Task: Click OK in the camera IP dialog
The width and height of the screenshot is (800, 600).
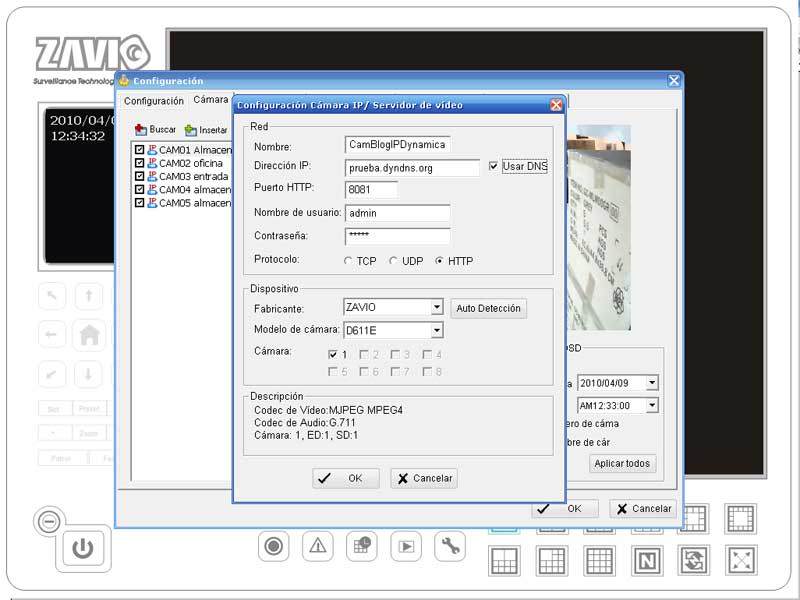Action: coord(345,479)
